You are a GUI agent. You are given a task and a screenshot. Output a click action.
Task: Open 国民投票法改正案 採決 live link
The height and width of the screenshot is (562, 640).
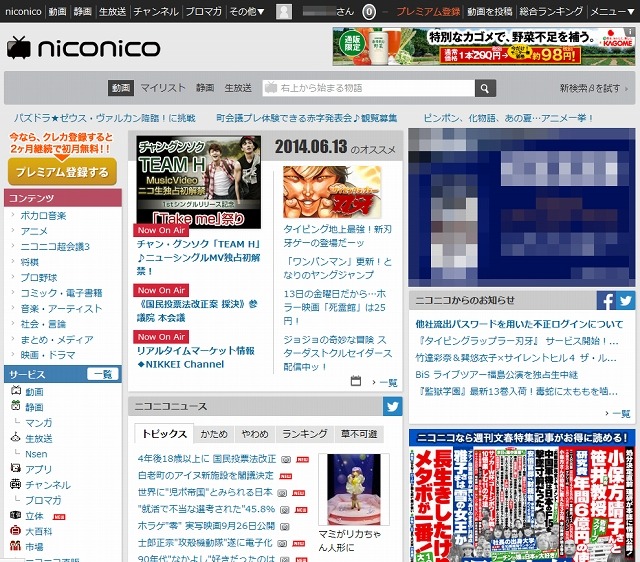197,311
